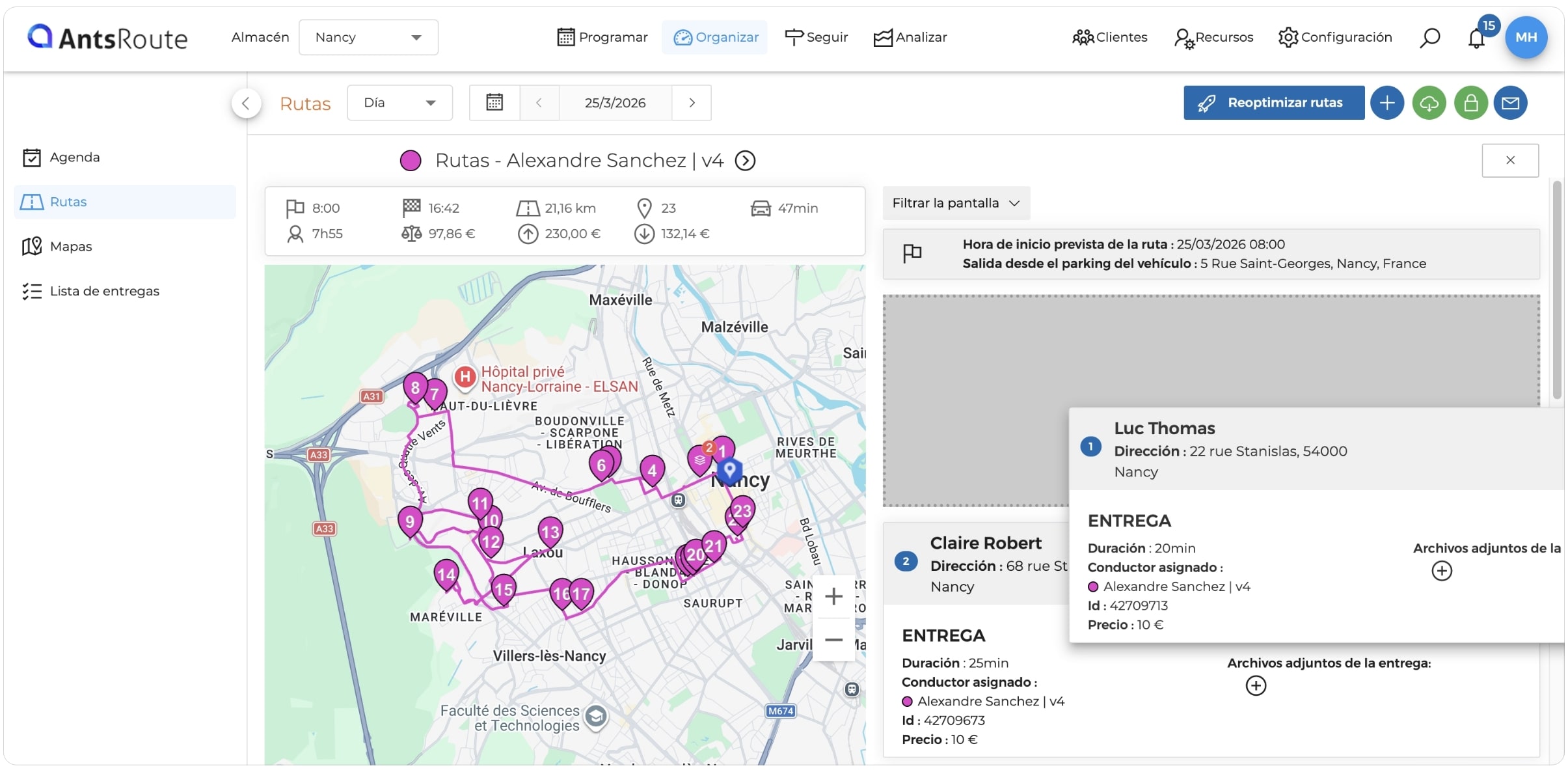Image resolution: width=1568 pixels, height=770 pixels.
Task: Click map marker number 23
Action: point(742,510)
